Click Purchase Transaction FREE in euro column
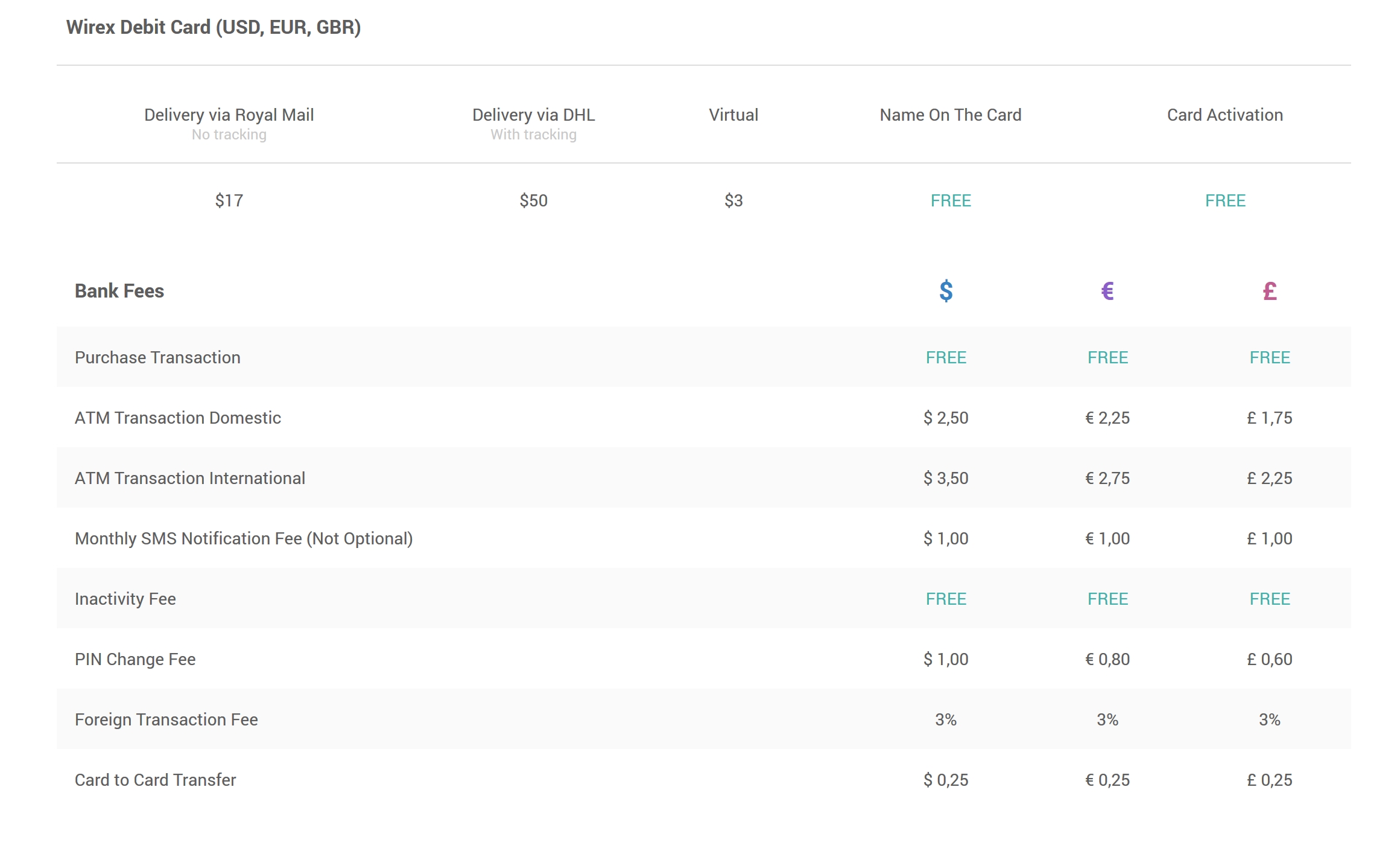 coord(1107,357)
